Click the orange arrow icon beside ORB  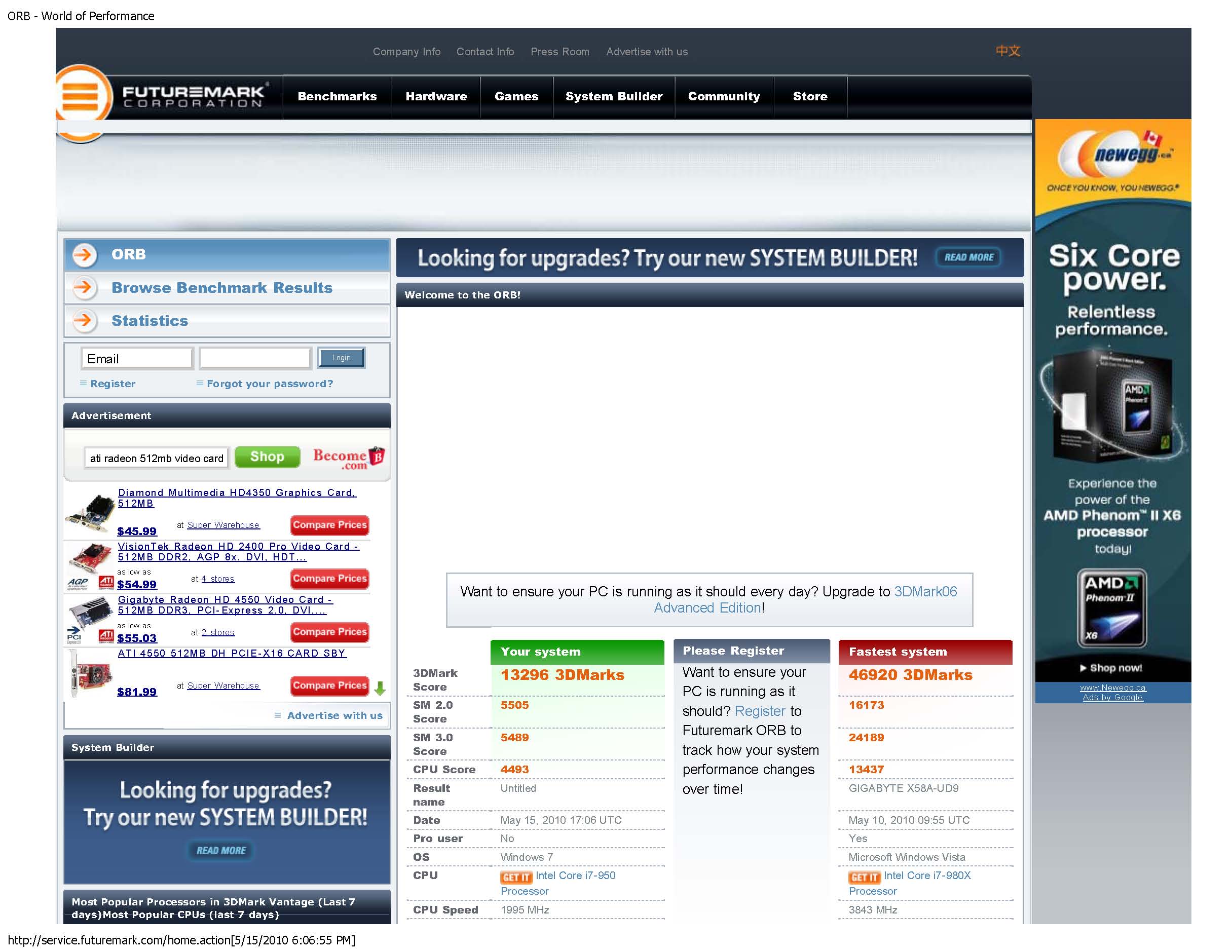pos(84,255)
